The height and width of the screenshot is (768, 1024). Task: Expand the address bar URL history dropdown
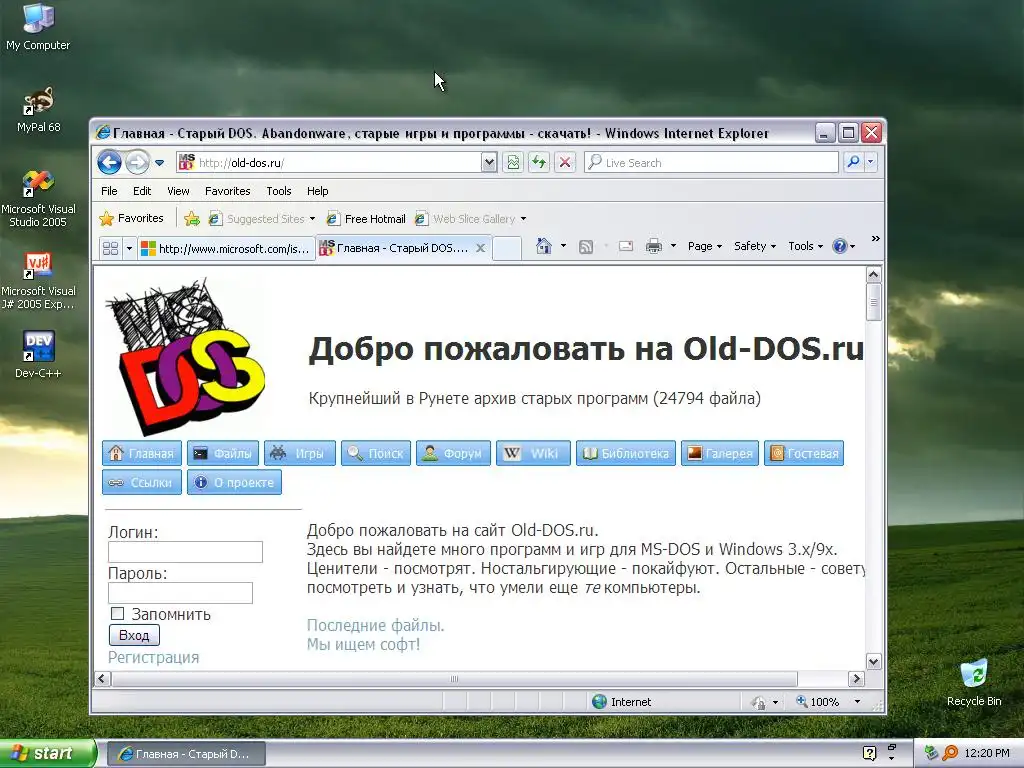coord(489,163)
